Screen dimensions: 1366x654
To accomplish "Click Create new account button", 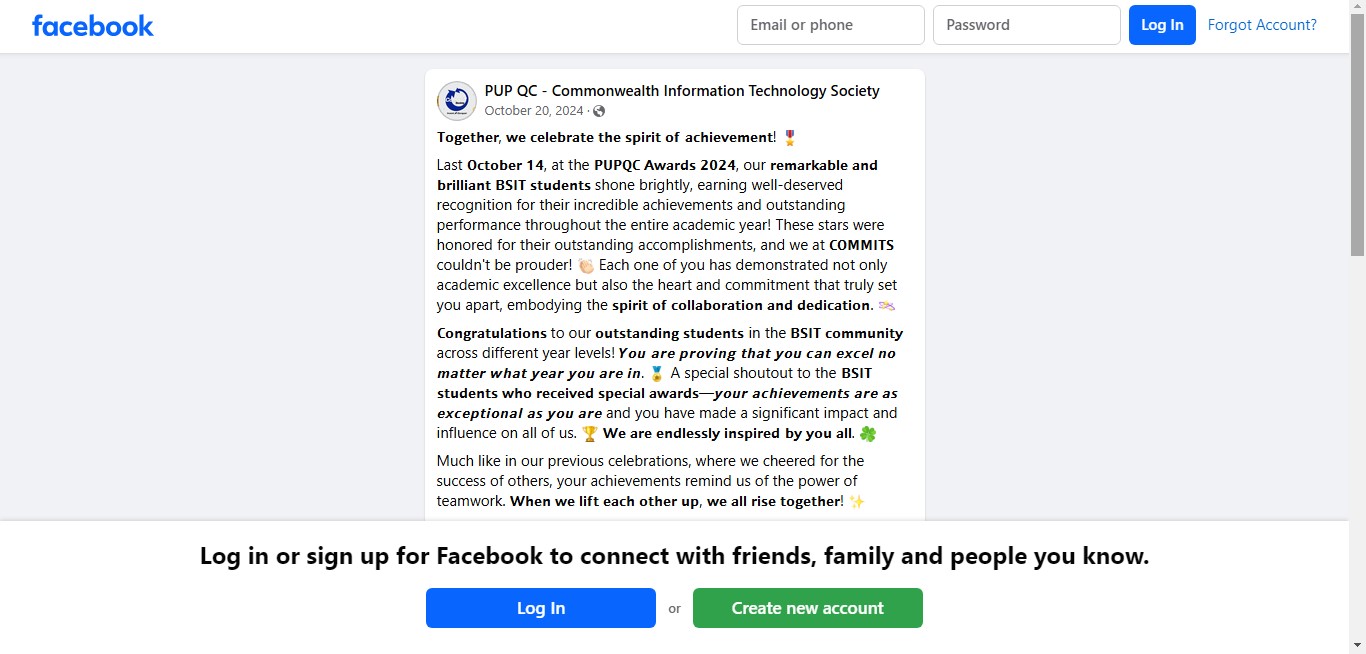I will coord(808,608).
